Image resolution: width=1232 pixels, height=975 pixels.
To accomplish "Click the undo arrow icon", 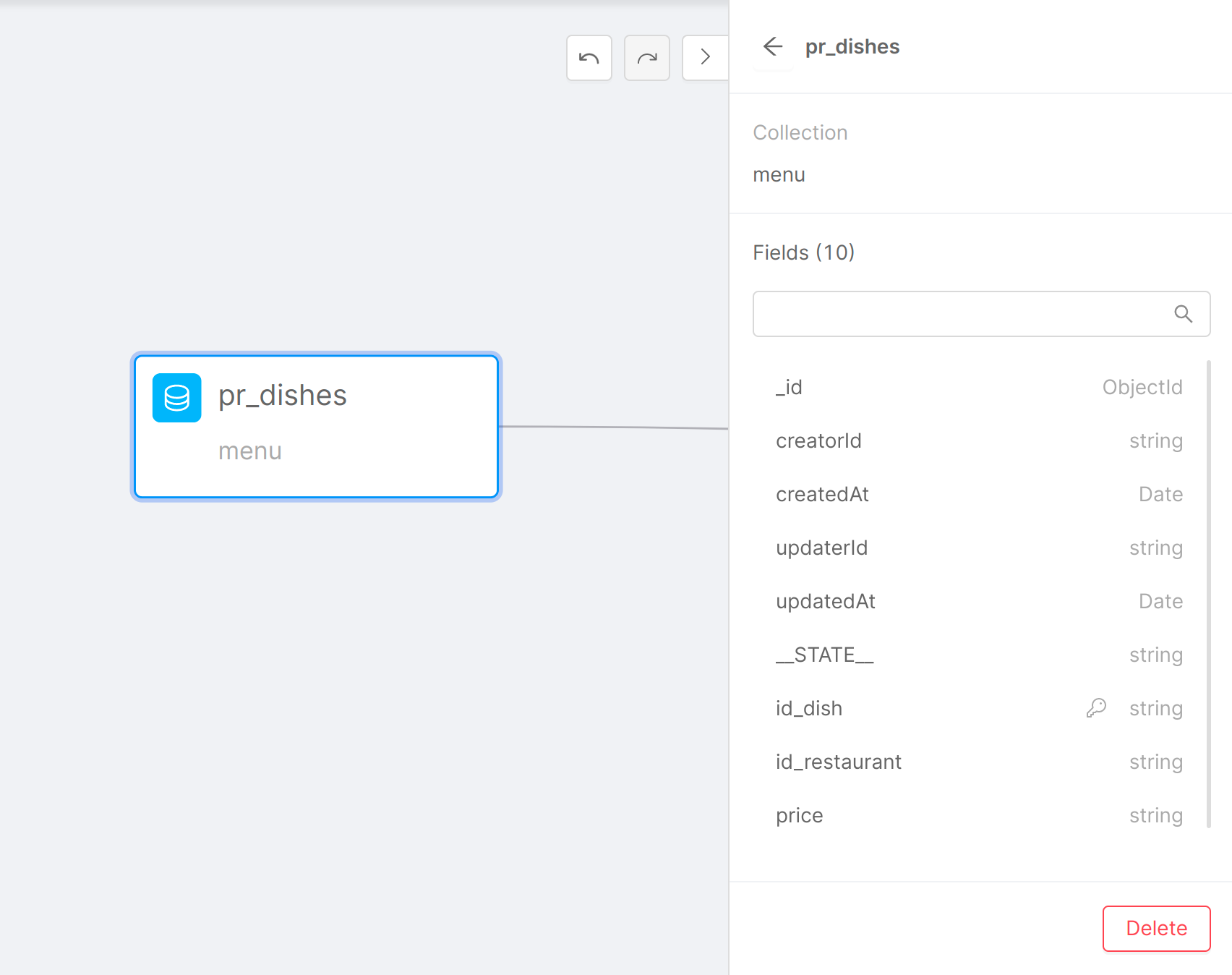I will [589, 58].
